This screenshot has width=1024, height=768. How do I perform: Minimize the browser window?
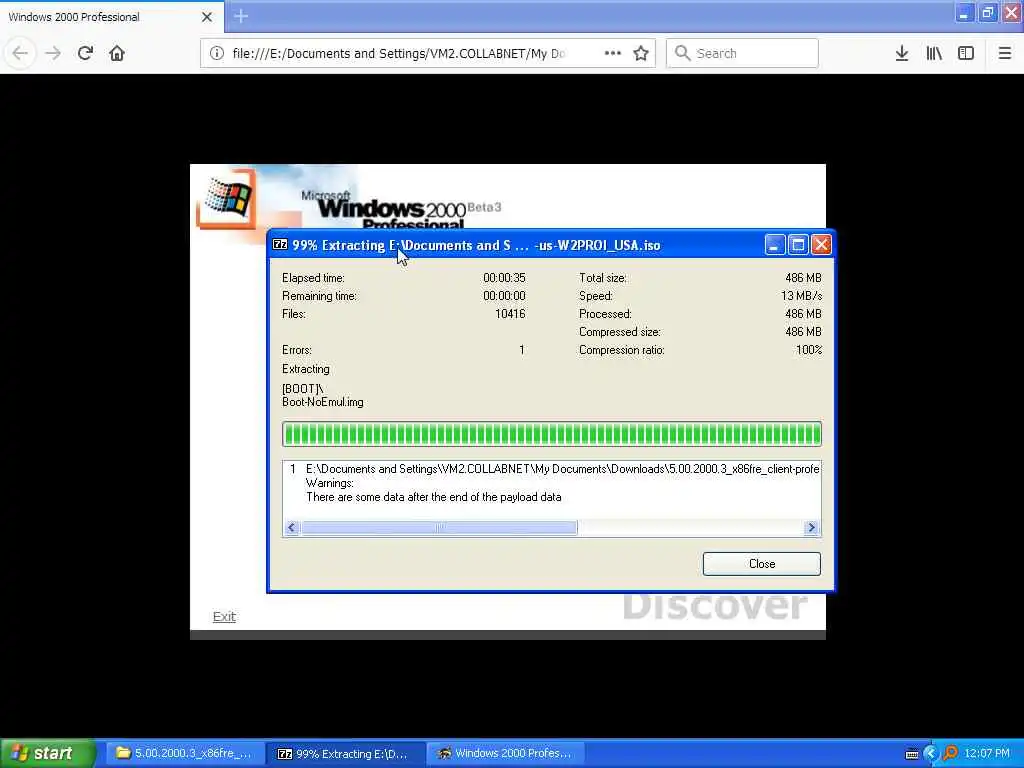(964, 13)
